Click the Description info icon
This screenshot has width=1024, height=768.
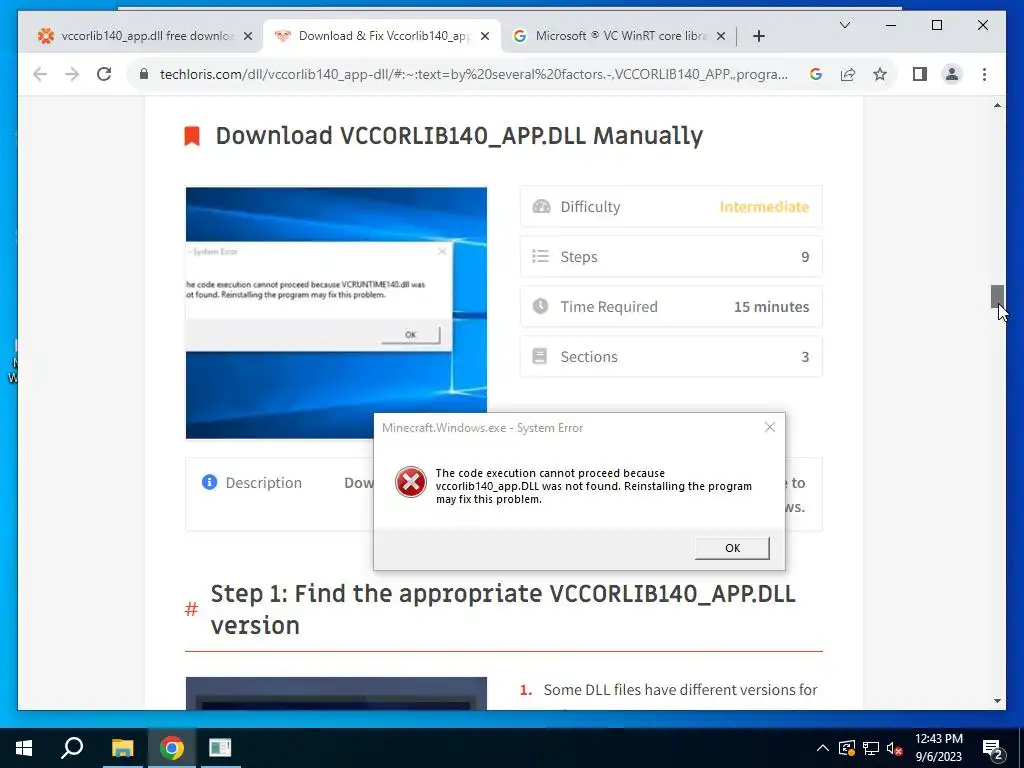point(210,482)
